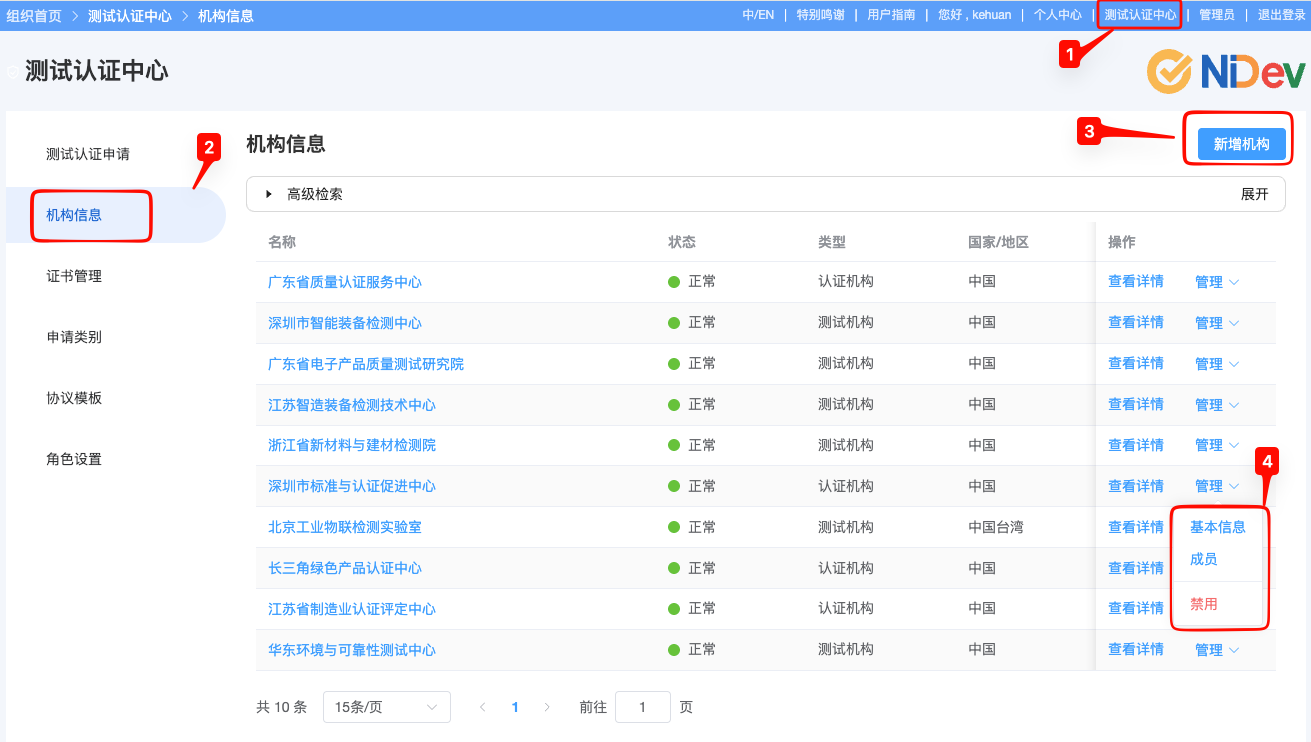Open 江苏省制造业认证评定中心 name link
This screenshot has width=1311, height=742.
coord(352,609)
